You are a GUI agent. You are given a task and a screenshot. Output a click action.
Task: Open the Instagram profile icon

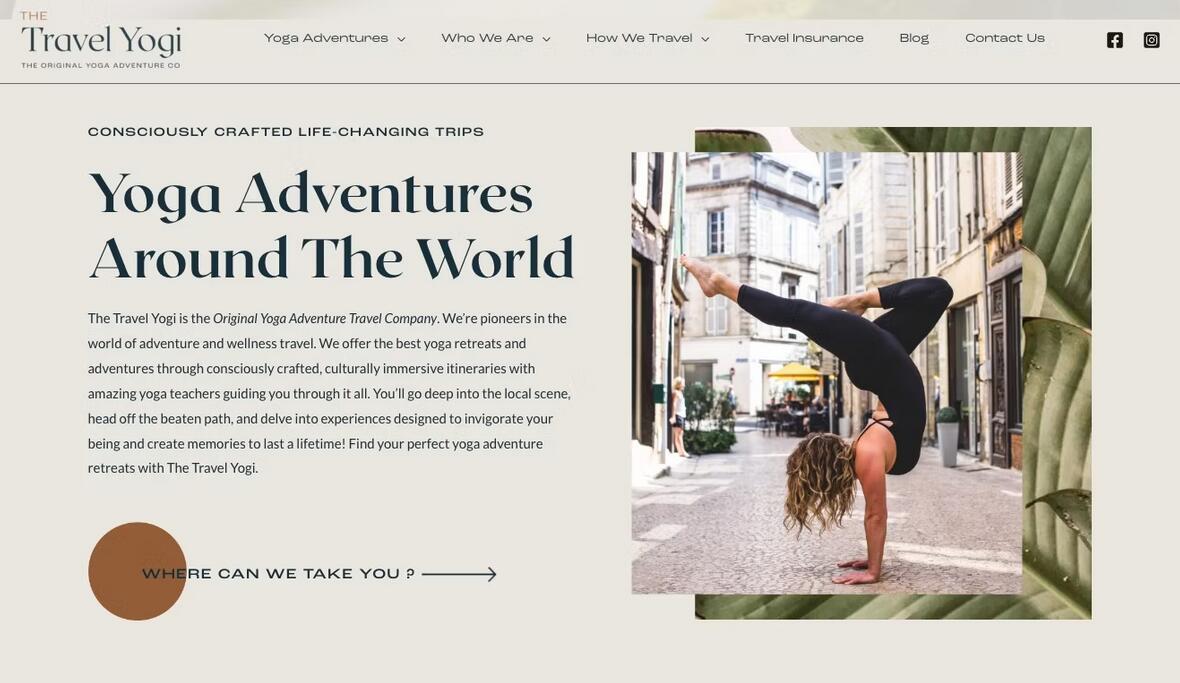click(x=1151, y=40)
